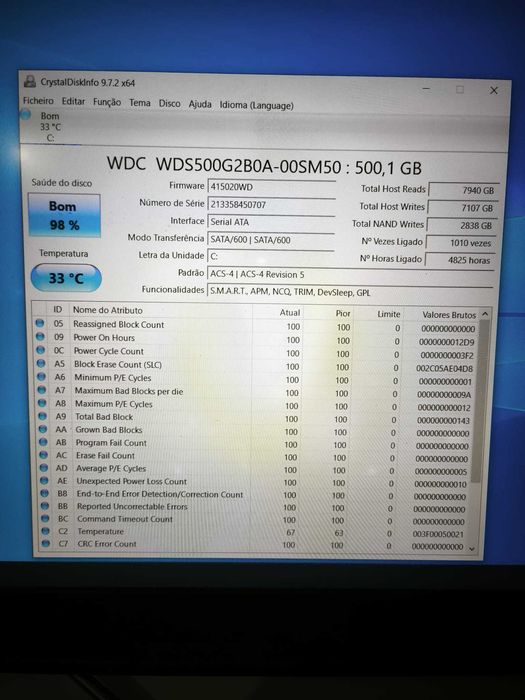Click power-on count value 1010 vezes

[461, 243]
